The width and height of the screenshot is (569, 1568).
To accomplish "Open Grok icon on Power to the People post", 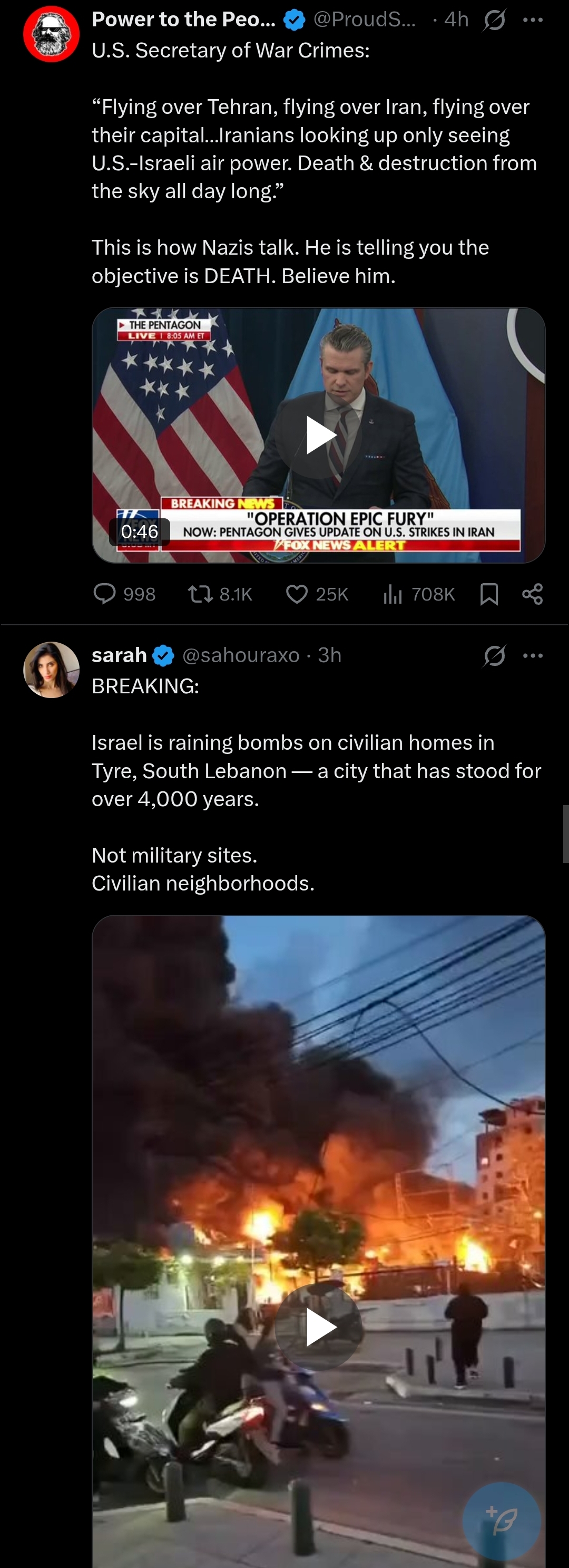I will tap(494, 21).
